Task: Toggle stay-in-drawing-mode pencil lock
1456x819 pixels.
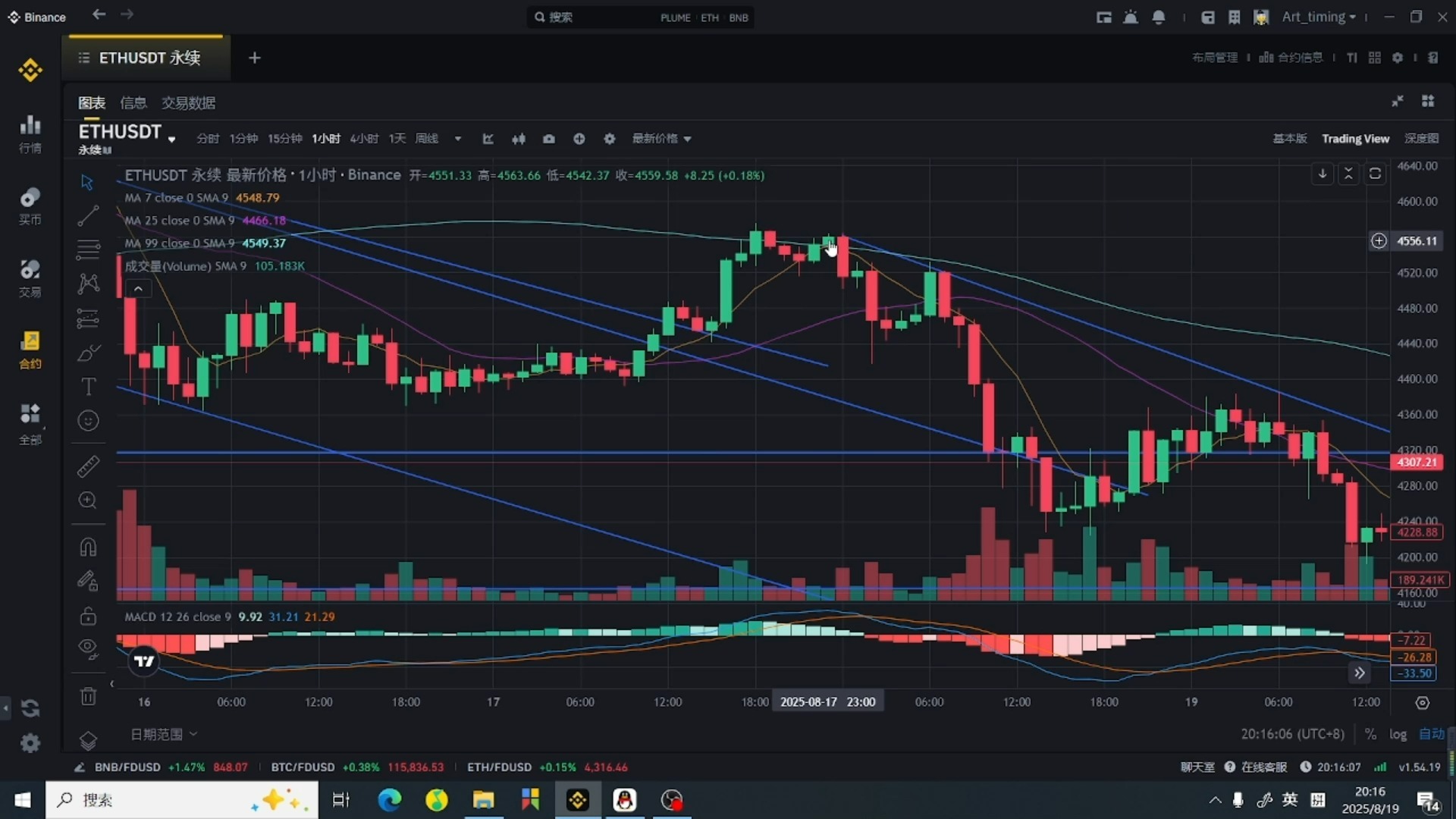Action: point(88,581)
